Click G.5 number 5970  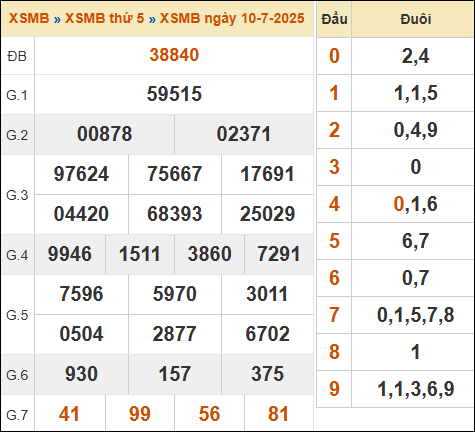click(175, 294)
